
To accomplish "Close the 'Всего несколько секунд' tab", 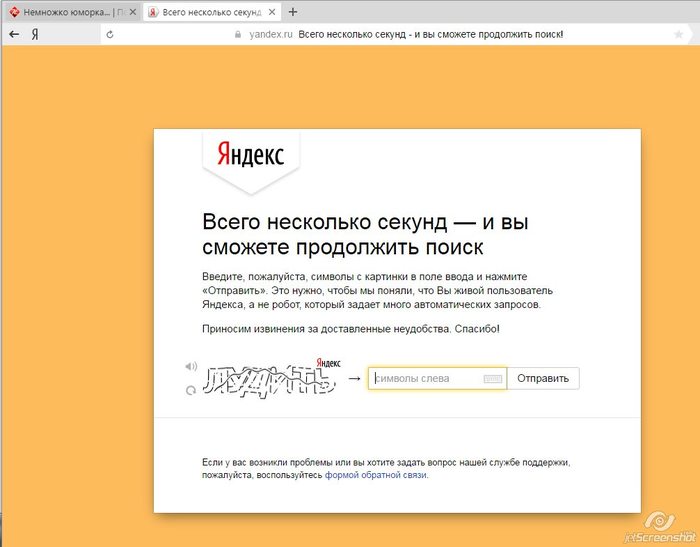I will point(272,12).
